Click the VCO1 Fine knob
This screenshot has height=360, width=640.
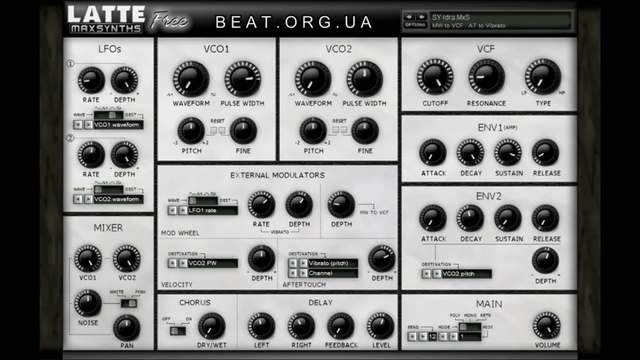point(243,131)
